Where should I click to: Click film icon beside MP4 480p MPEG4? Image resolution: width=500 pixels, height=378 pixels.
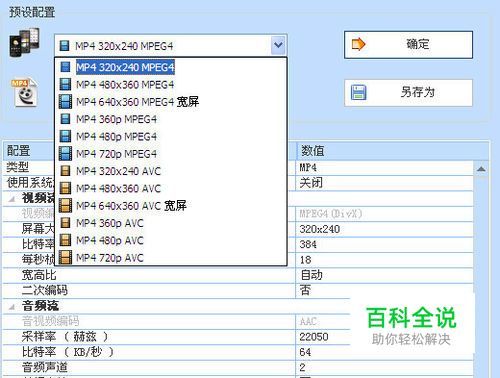pos(65,136)
